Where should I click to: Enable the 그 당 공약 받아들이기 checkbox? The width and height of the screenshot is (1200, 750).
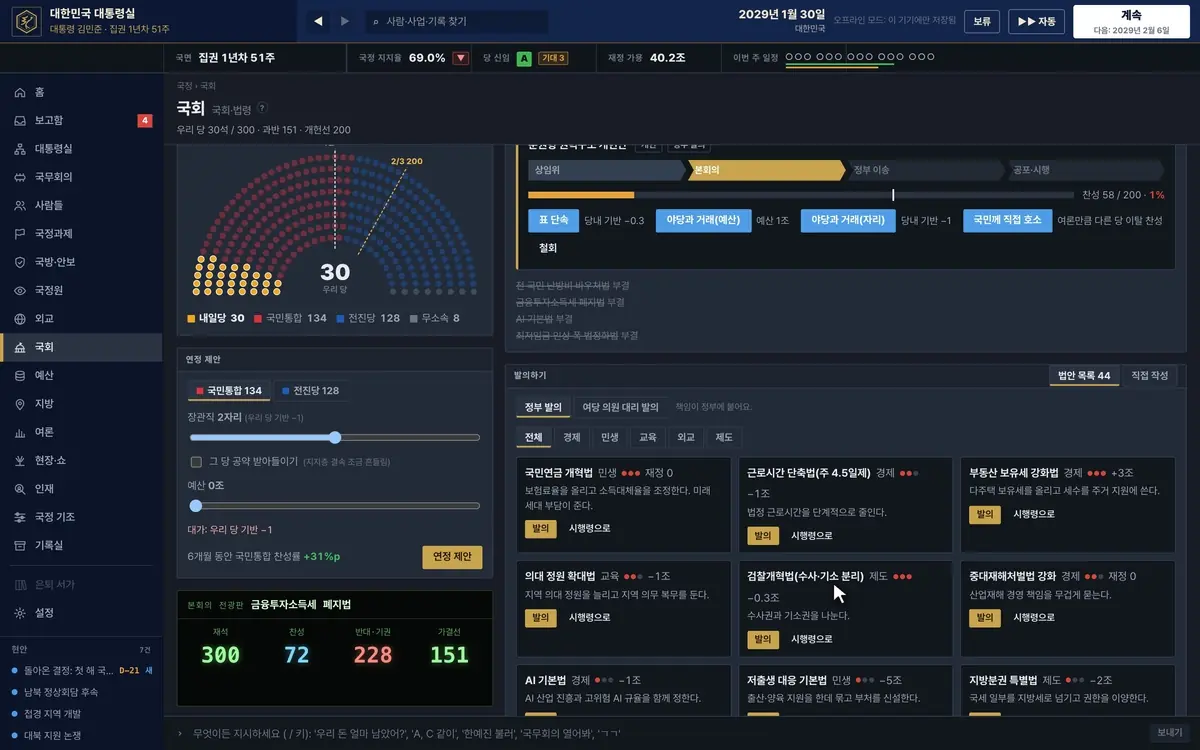pos(196,461)
